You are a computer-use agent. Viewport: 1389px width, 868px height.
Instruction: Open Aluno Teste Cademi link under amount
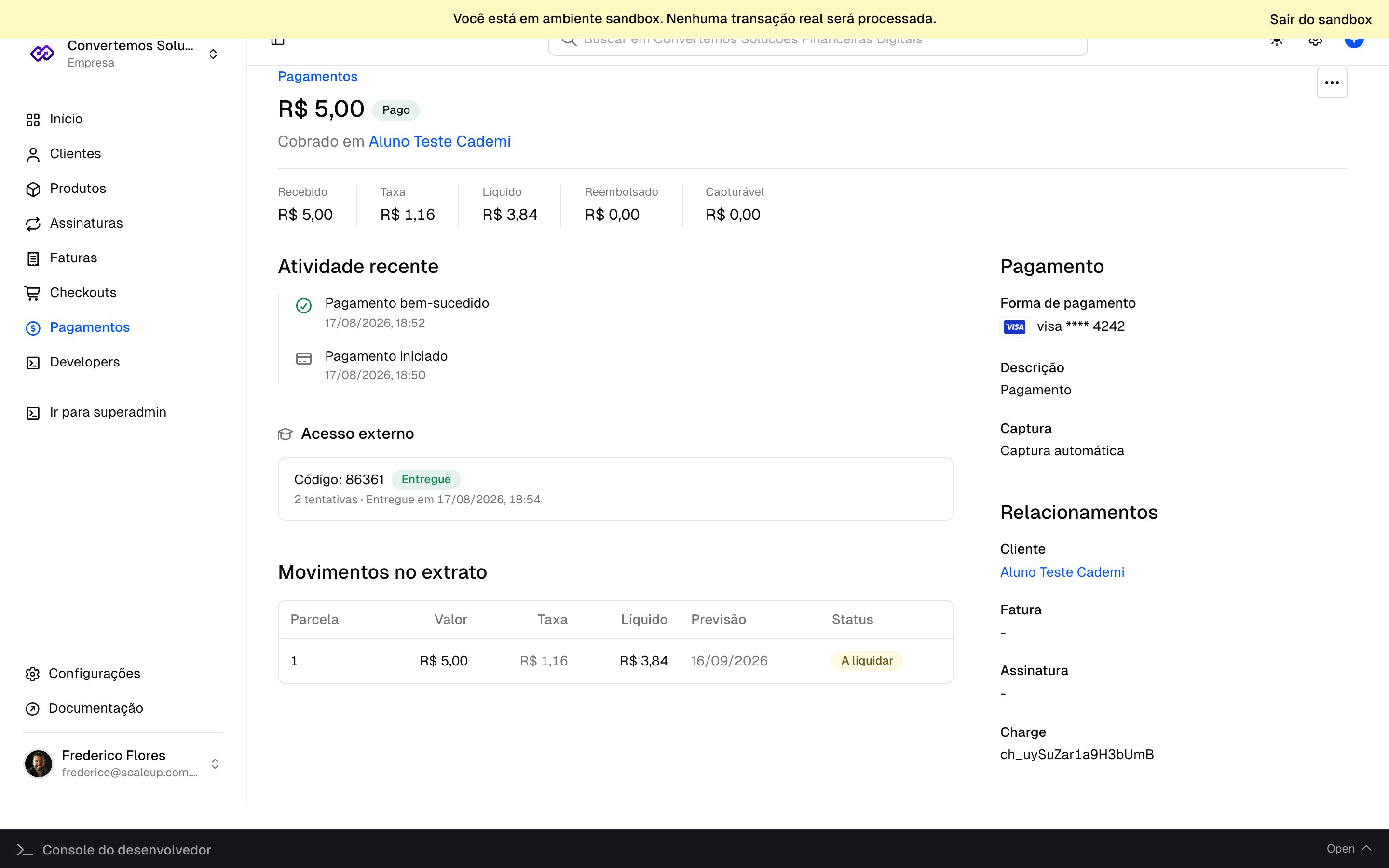click(x=440, y=141)
